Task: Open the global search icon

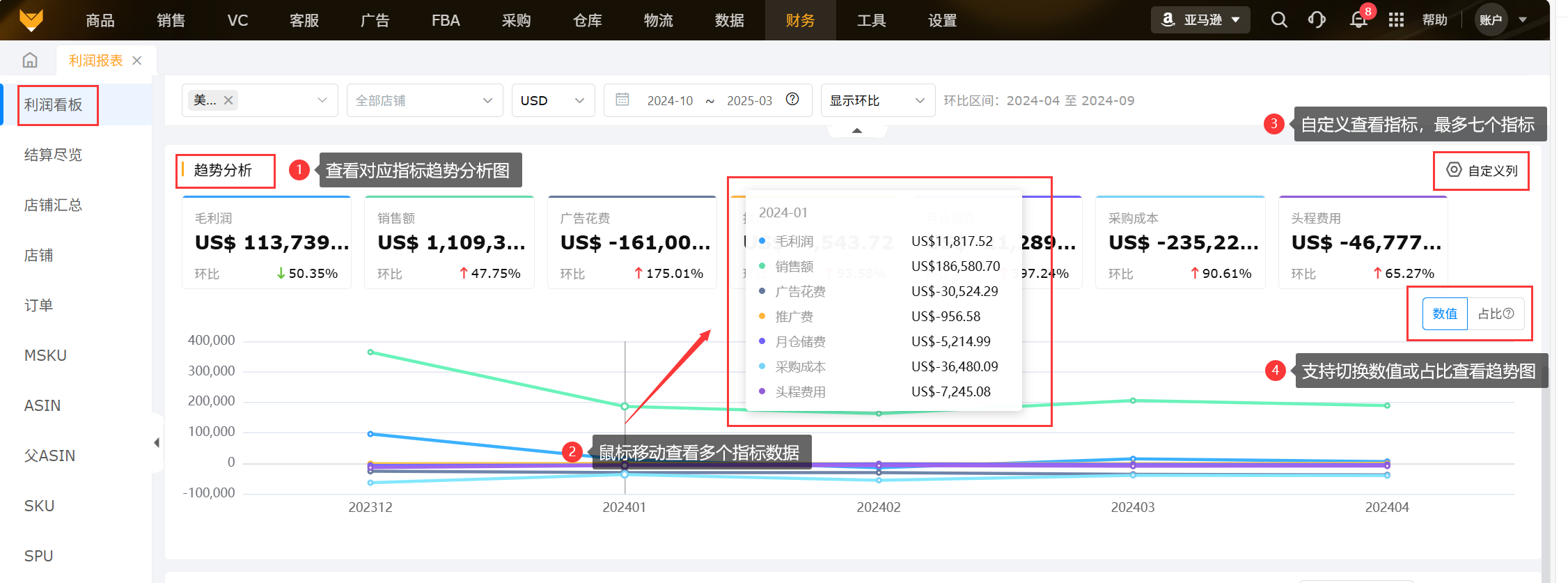Action: 1279,20
